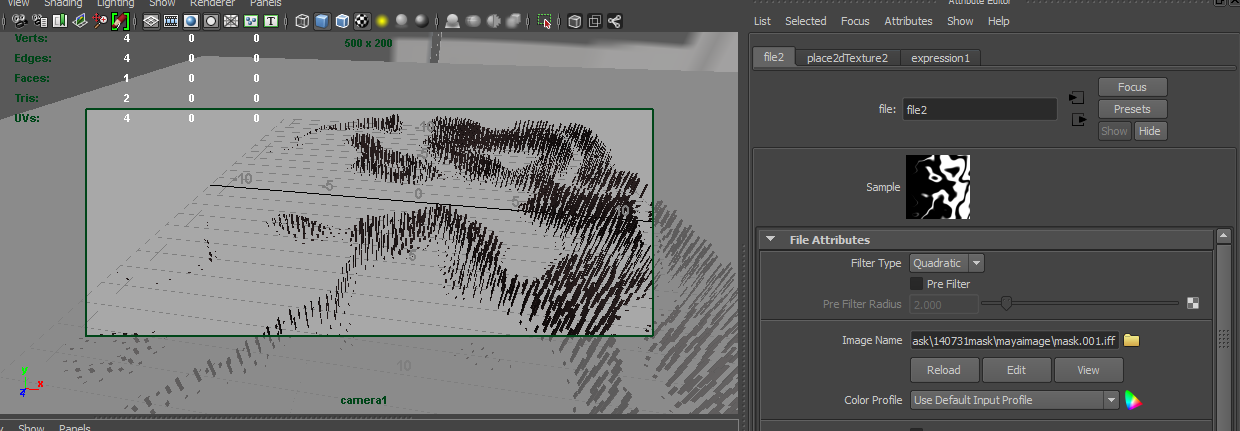Viewport: 1240px width, 431px height.
Task: Enable Wireframe shading cube icon
Action: click(302, 20)
